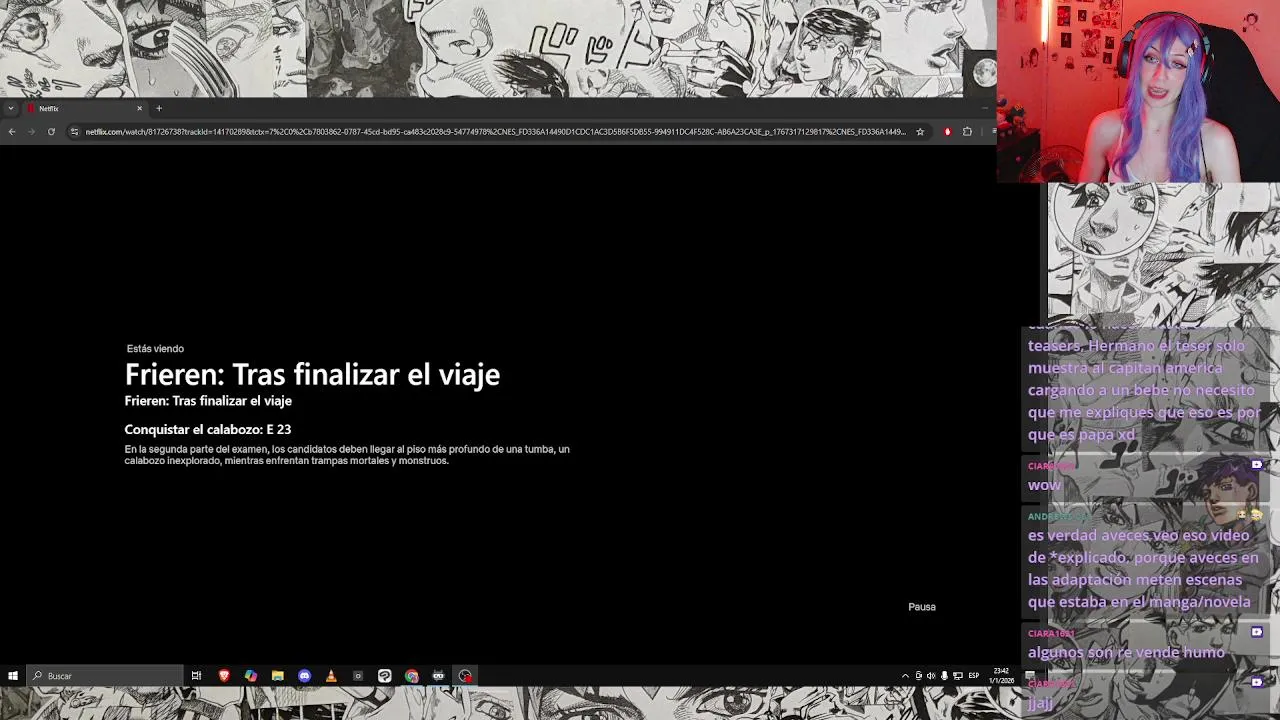The image size is (1280, 720).
Task: Open Copilot from the taskbar
Action: pyautogui.click(x=251, y=676)
